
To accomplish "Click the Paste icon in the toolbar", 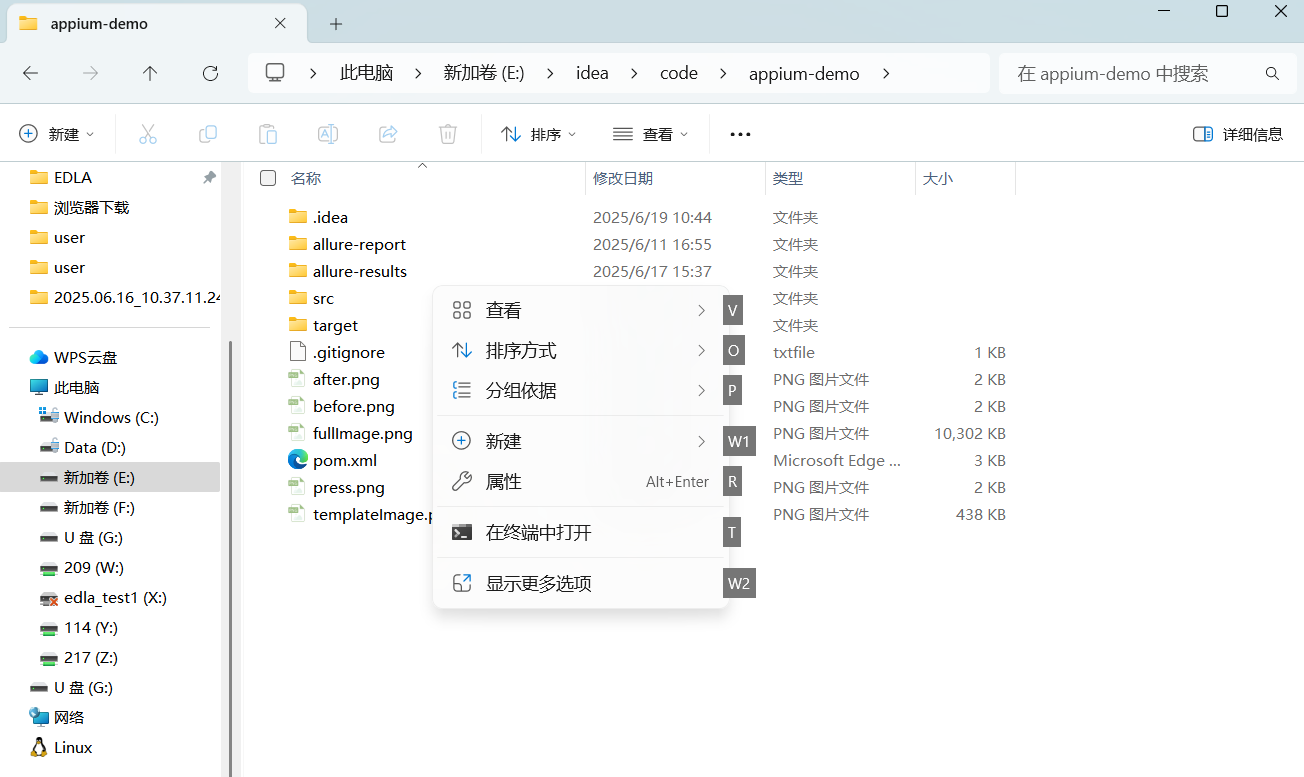I will click(x=267, y=133).
